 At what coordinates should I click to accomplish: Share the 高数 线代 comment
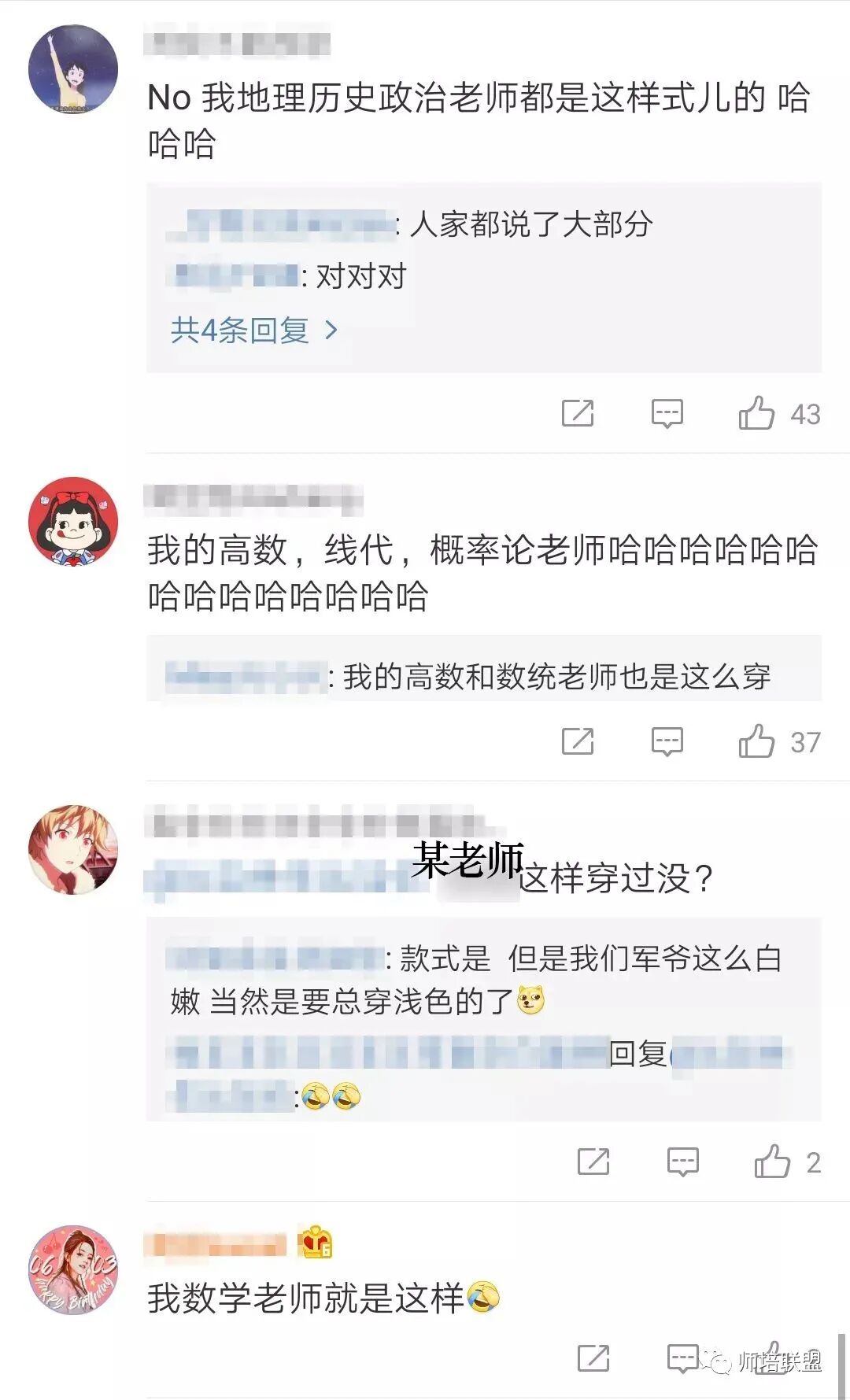[577, 741]
